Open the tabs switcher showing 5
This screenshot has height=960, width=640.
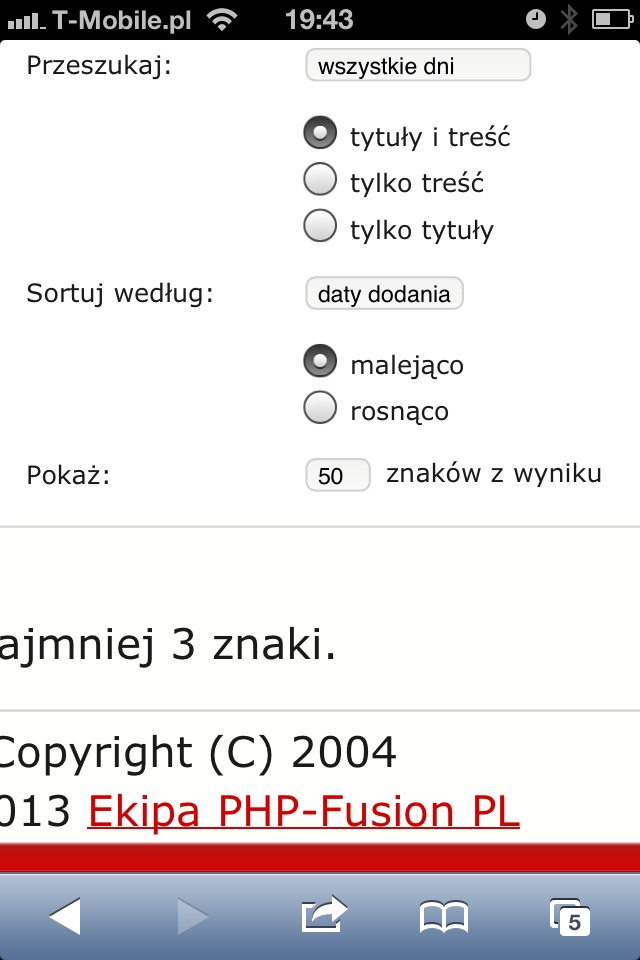tap(570, 917)
